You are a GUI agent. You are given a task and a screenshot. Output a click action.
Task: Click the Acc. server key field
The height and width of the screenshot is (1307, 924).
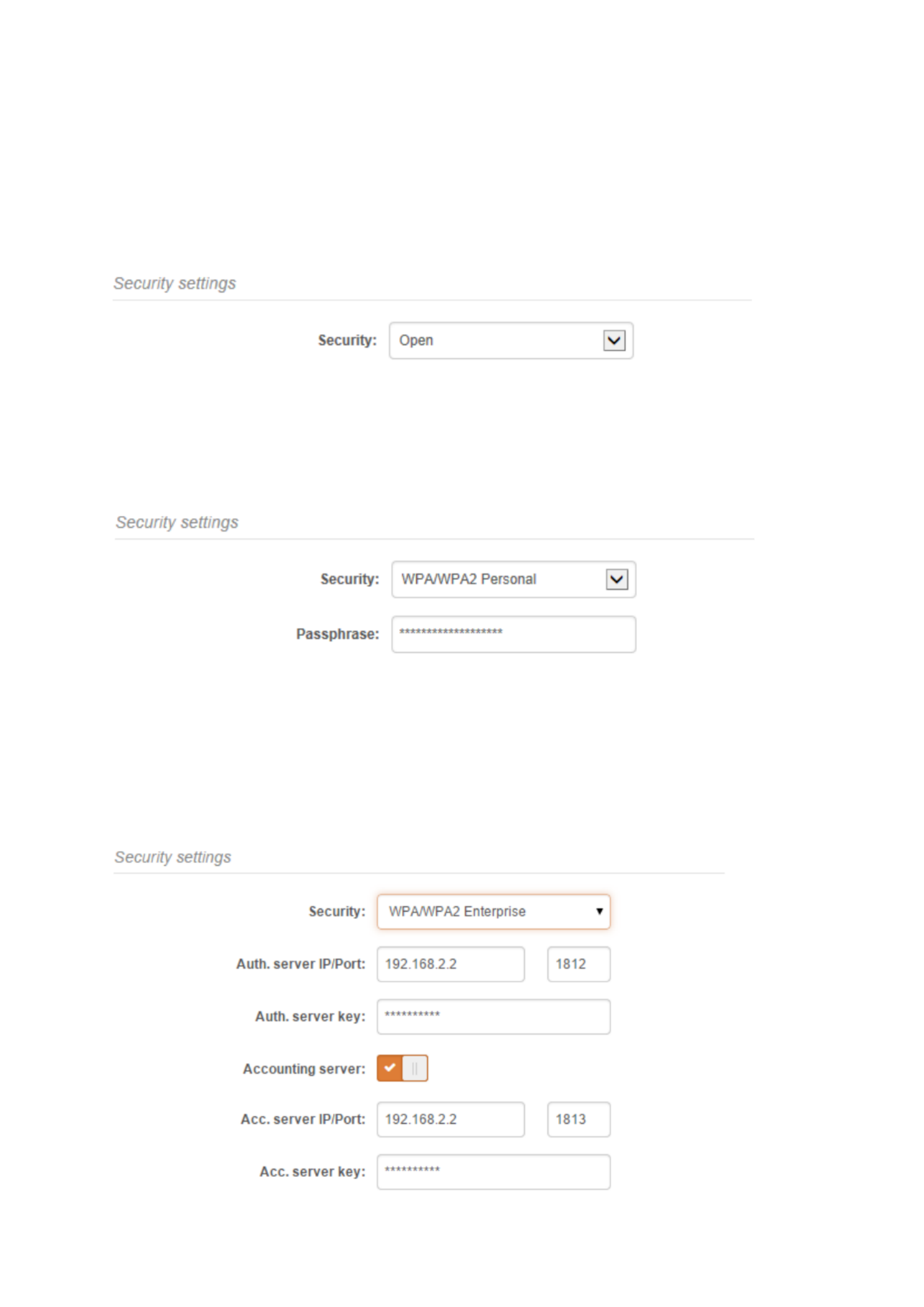pyautogui.click(x=493, y=1171)
